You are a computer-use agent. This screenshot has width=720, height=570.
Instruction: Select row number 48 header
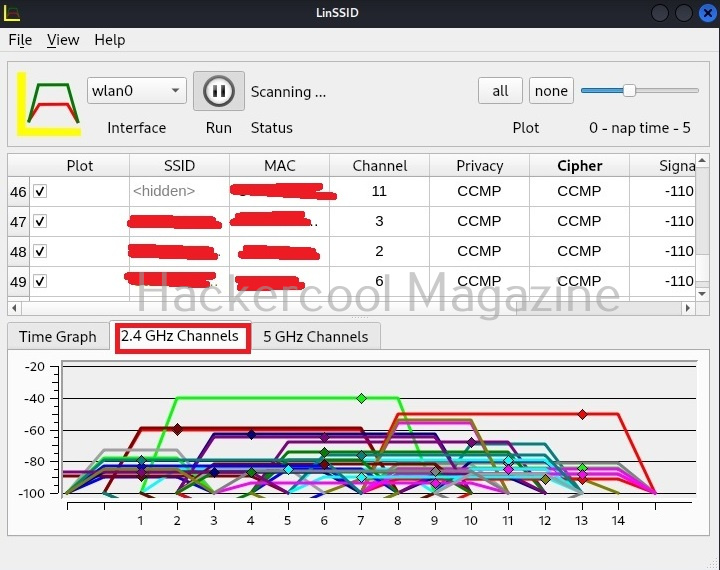(18, 252)
